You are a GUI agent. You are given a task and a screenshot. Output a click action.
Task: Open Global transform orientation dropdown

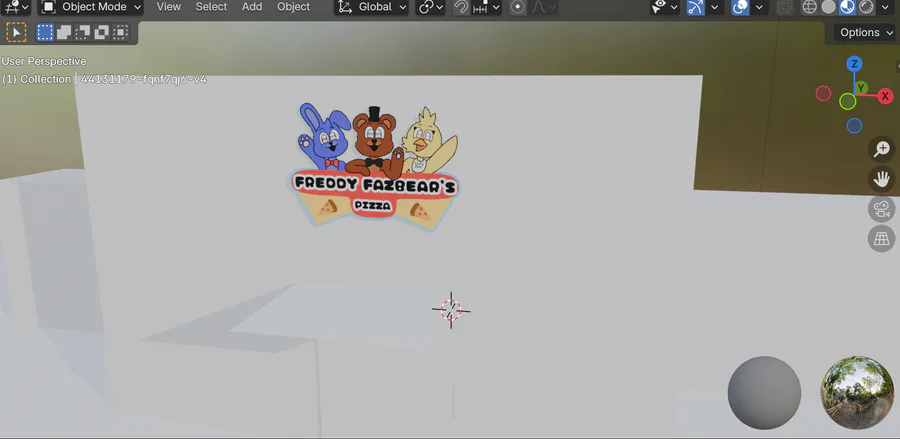click(371, 7)
